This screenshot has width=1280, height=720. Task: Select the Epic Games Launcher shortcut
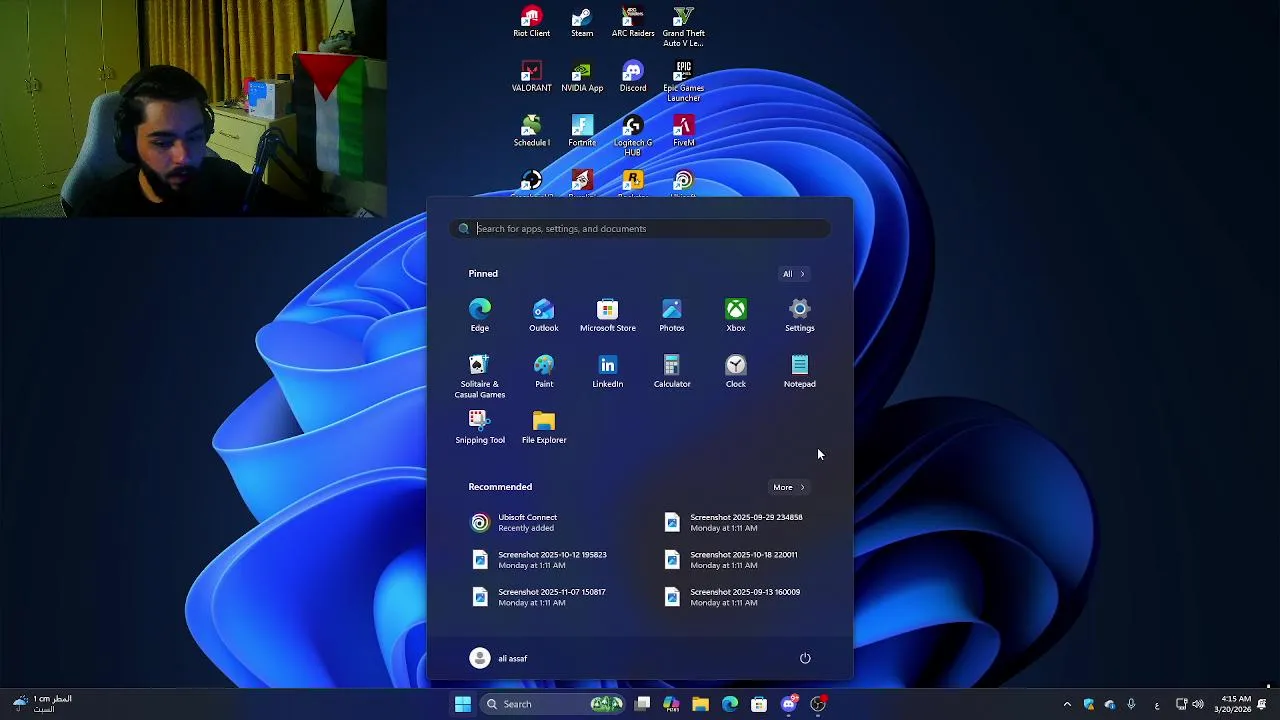[683, 82]
